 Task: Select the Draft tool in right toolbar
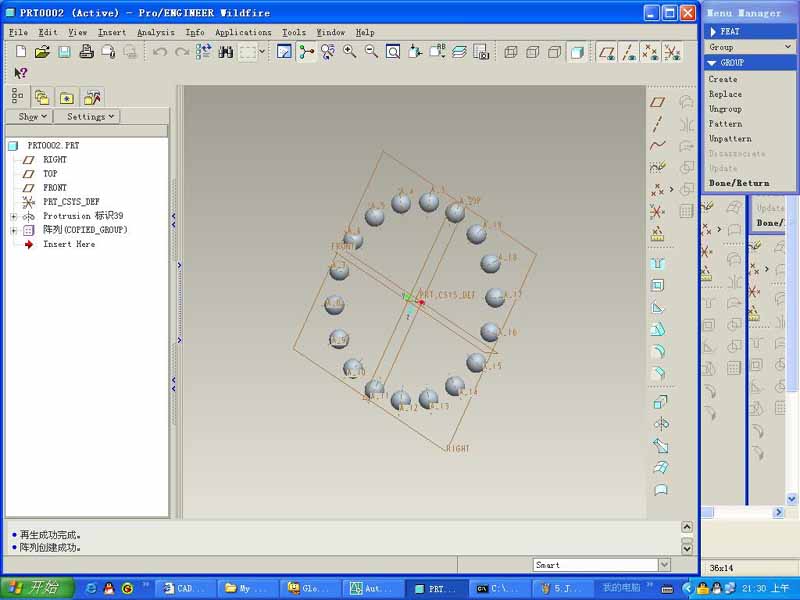[x=658, y=330]
